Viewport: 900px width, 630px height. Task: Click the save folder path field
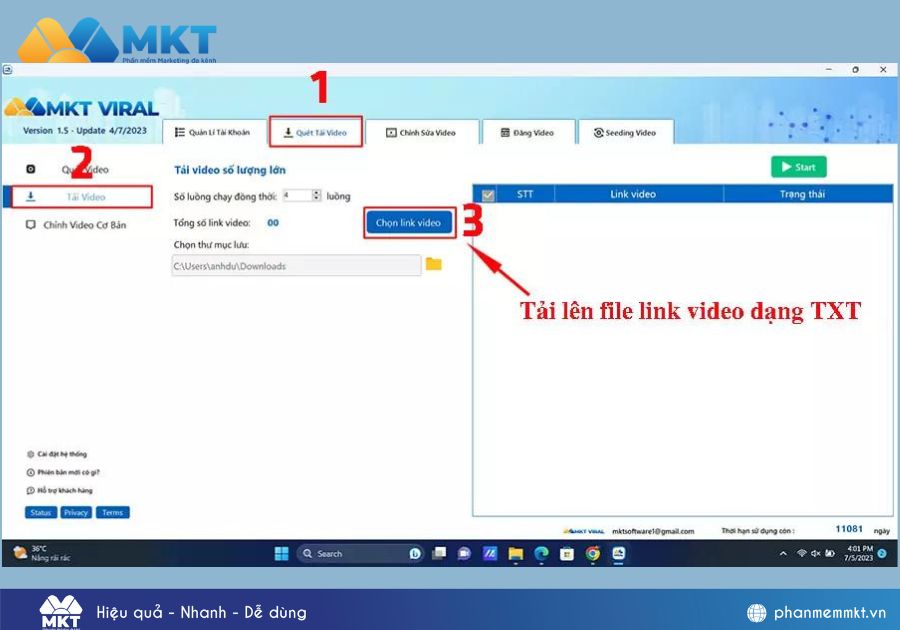pyautogui.click(x=296, y=266)
